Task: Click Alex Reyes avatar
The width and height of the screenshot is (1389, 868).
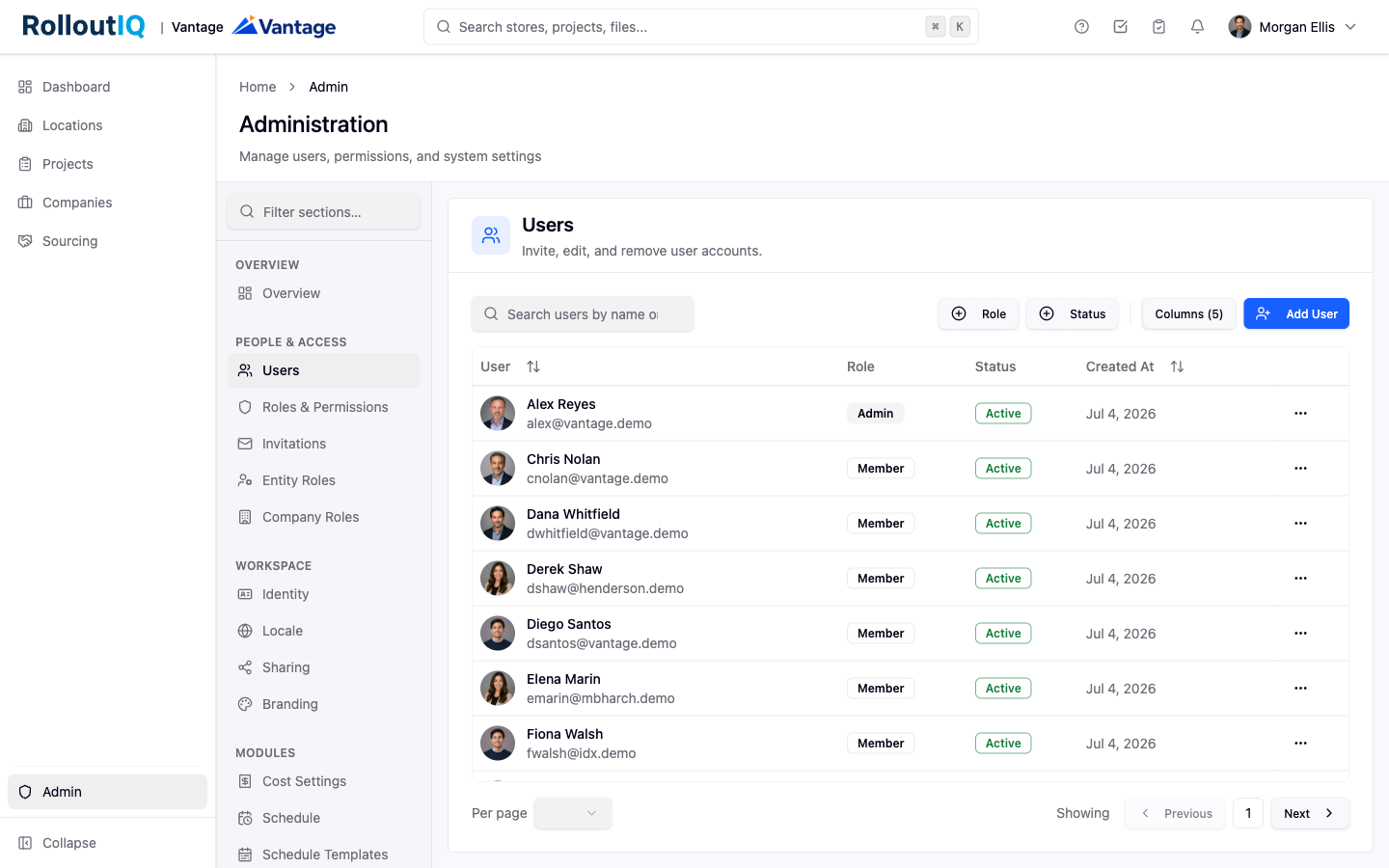Action: (x=498, y=413)
